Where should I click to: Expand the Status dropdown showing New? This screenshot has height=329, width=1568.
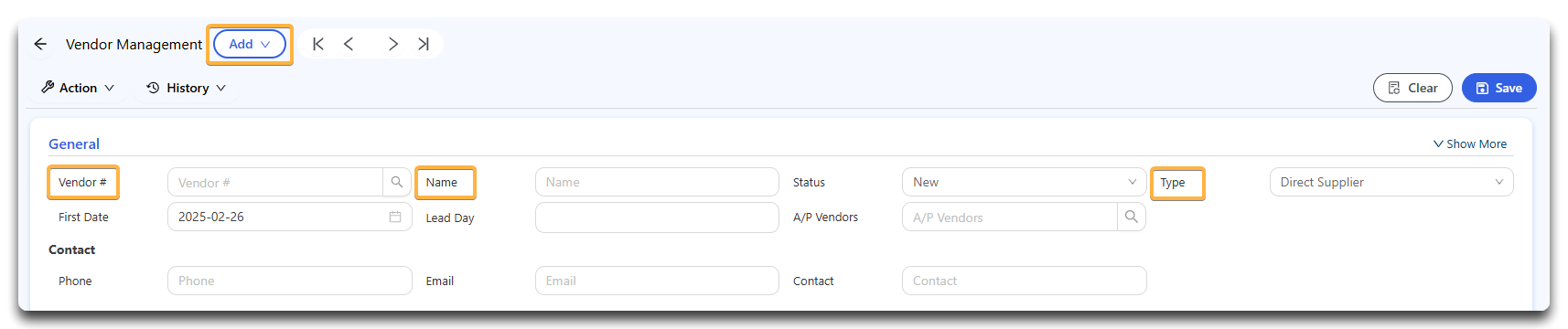click(x=1024, y=182)
